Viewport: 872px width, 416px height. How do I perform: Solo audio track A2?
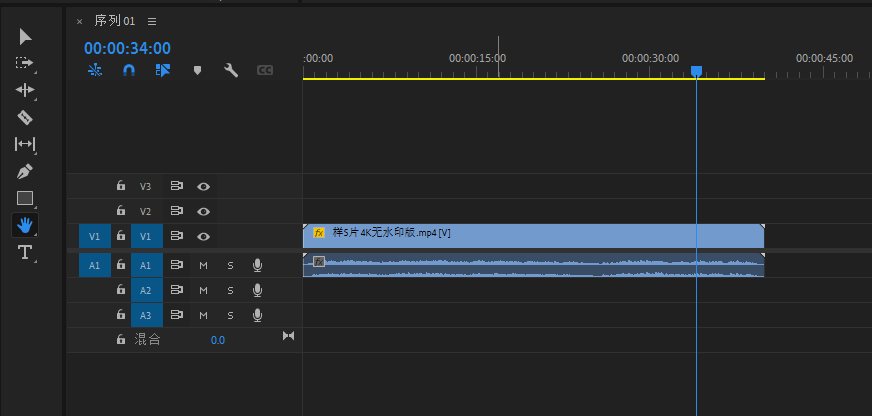(229, 290)
